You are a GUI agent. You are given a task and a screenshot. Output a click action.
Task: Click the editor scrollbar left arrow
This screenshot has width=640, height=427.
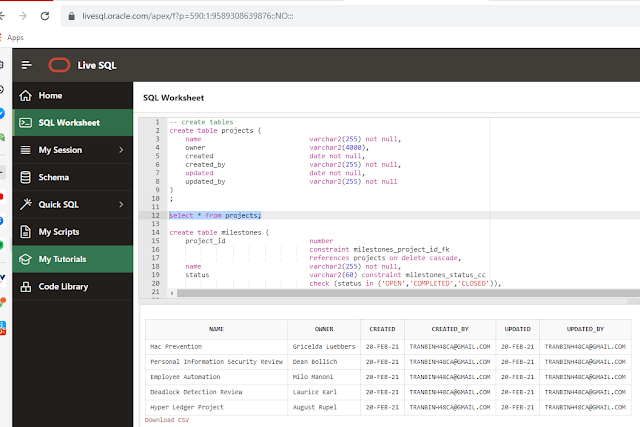point(172,293)
